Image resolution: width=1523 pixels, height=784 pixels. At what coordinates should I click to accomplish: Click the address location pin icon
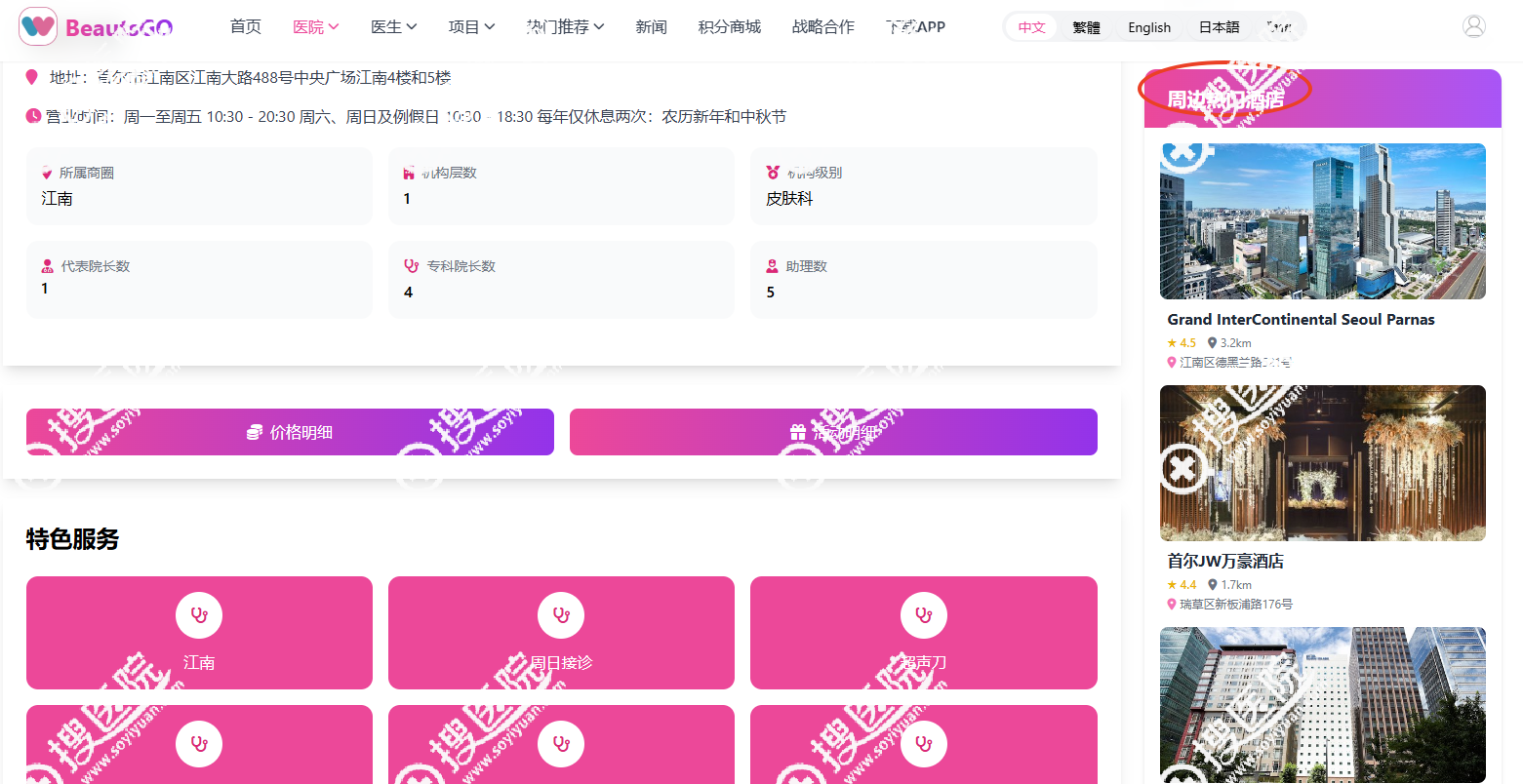(32, 77)
